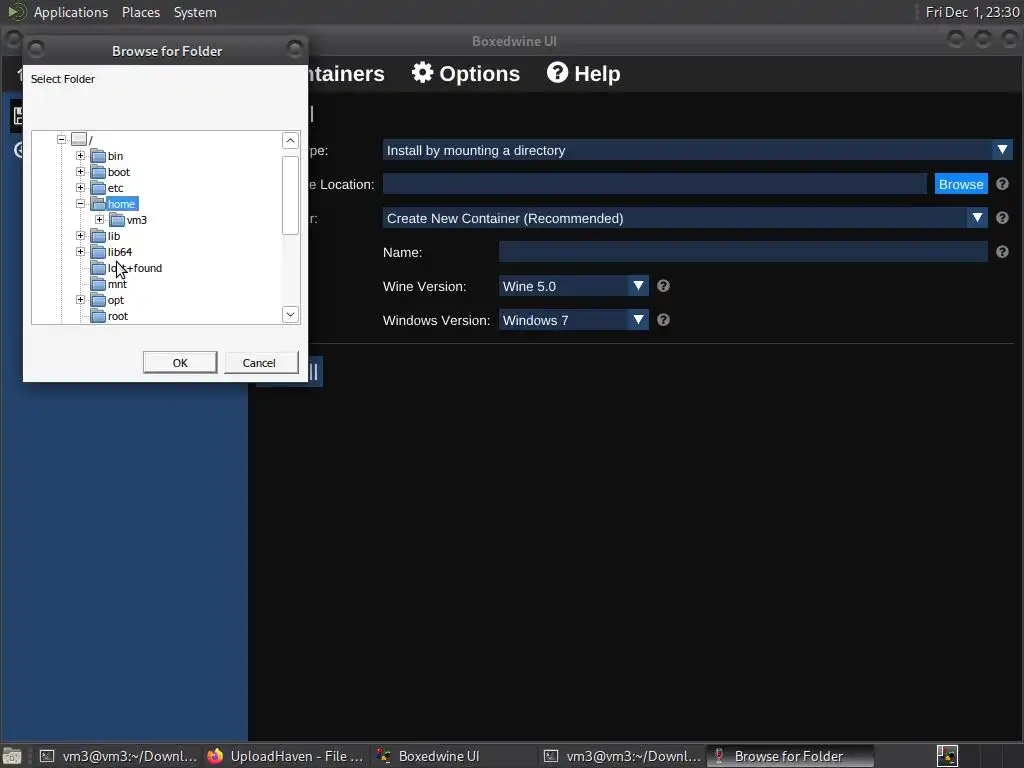The width and height of the screenshot is (1024, 768).
Task: Select the opt folder icon
Action: [x=98, y=300]
